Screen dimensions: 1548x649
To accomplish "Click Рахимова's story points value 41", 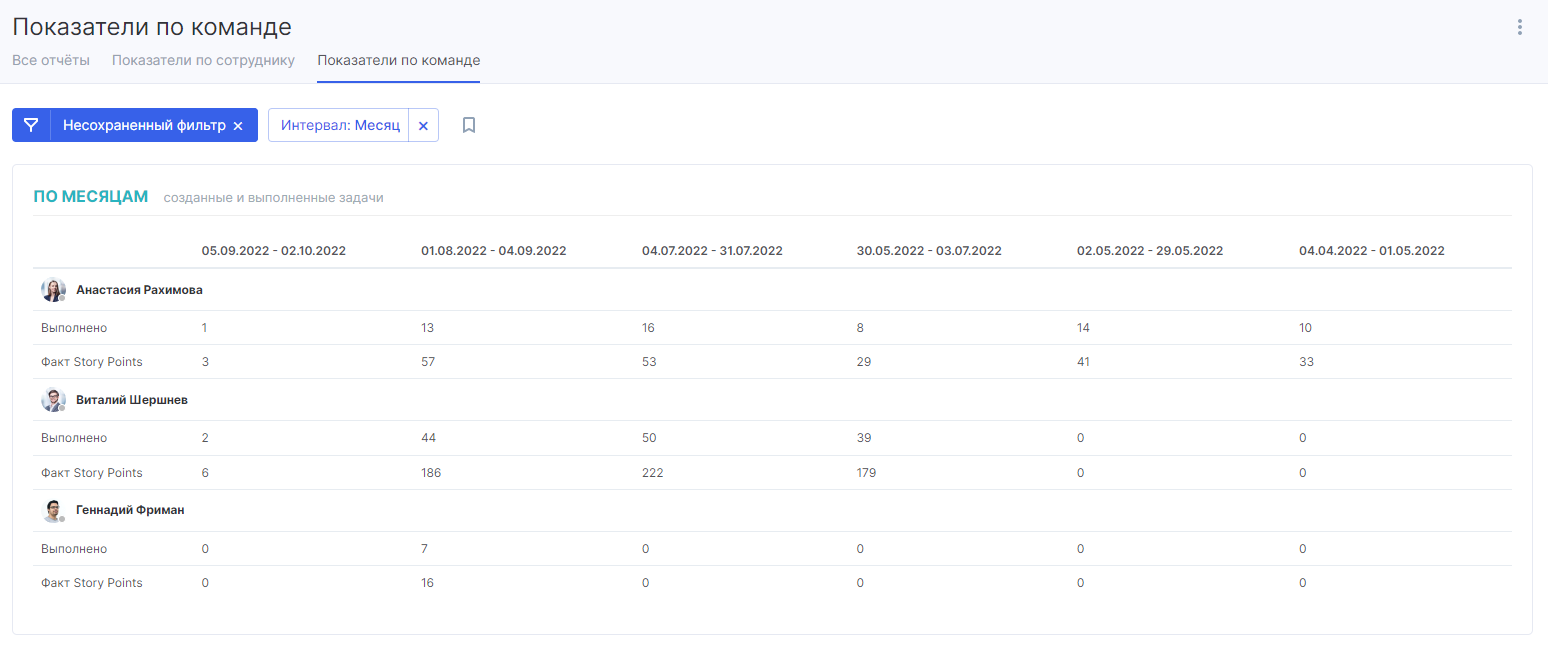I will (x=1084, y=362).
